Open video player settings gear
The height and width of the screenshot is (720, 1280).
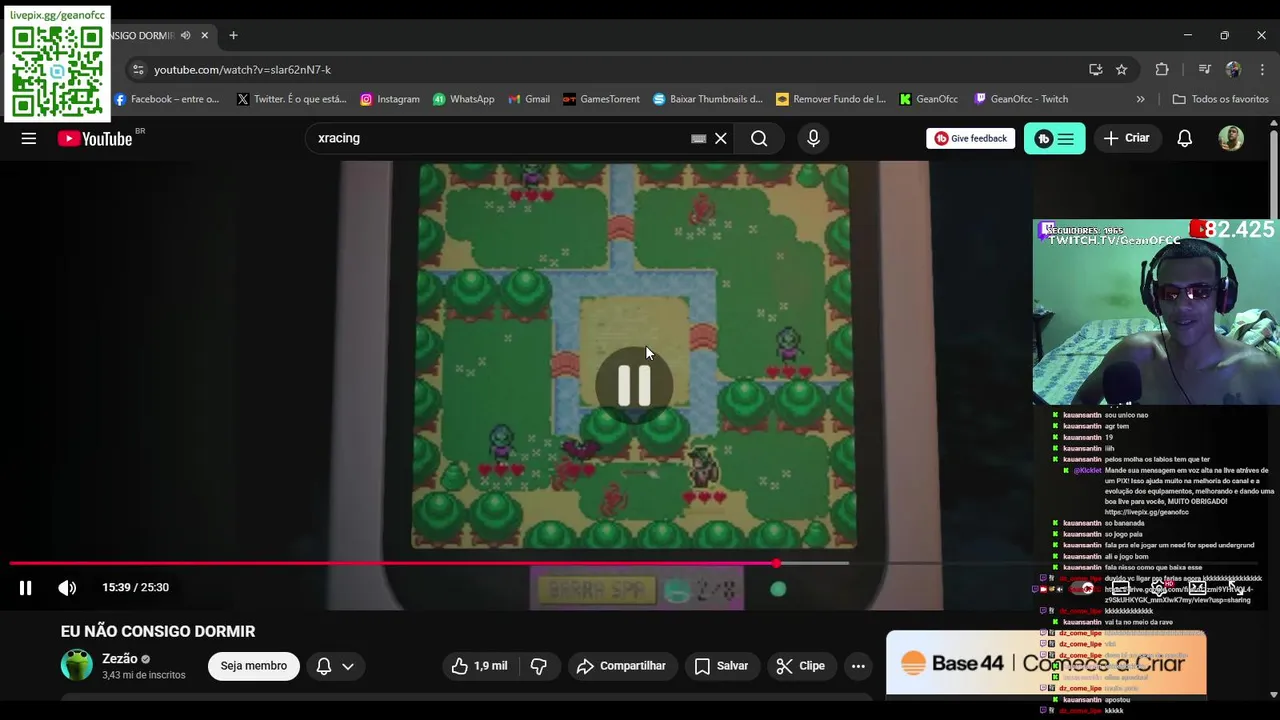pyautogui.click(x=1158, y=588)
